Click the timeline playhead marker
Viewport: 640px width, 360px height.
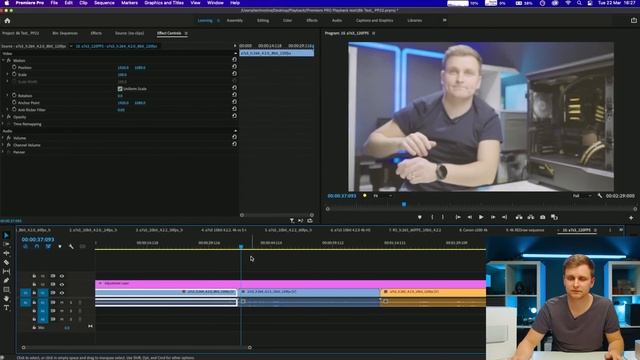coord(241,246)
